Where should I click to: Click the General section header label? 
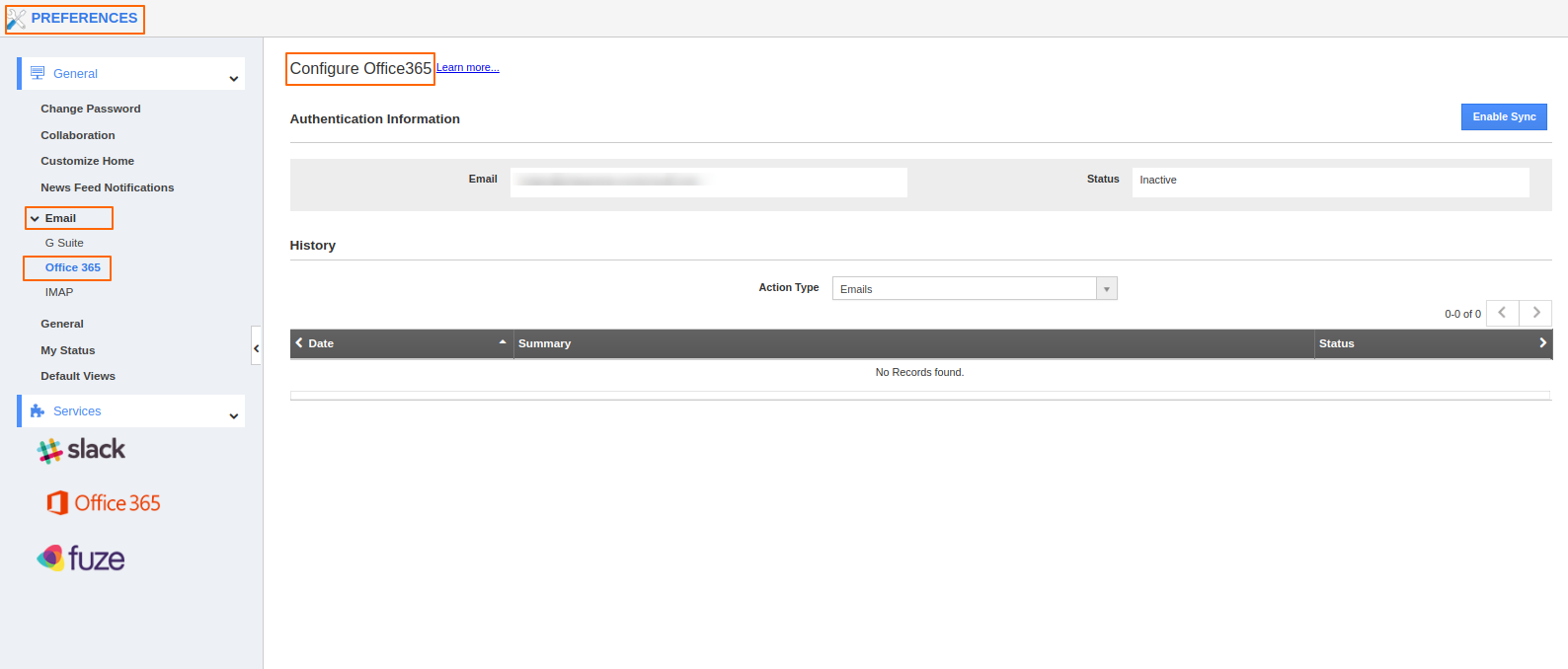click(76, 74)
